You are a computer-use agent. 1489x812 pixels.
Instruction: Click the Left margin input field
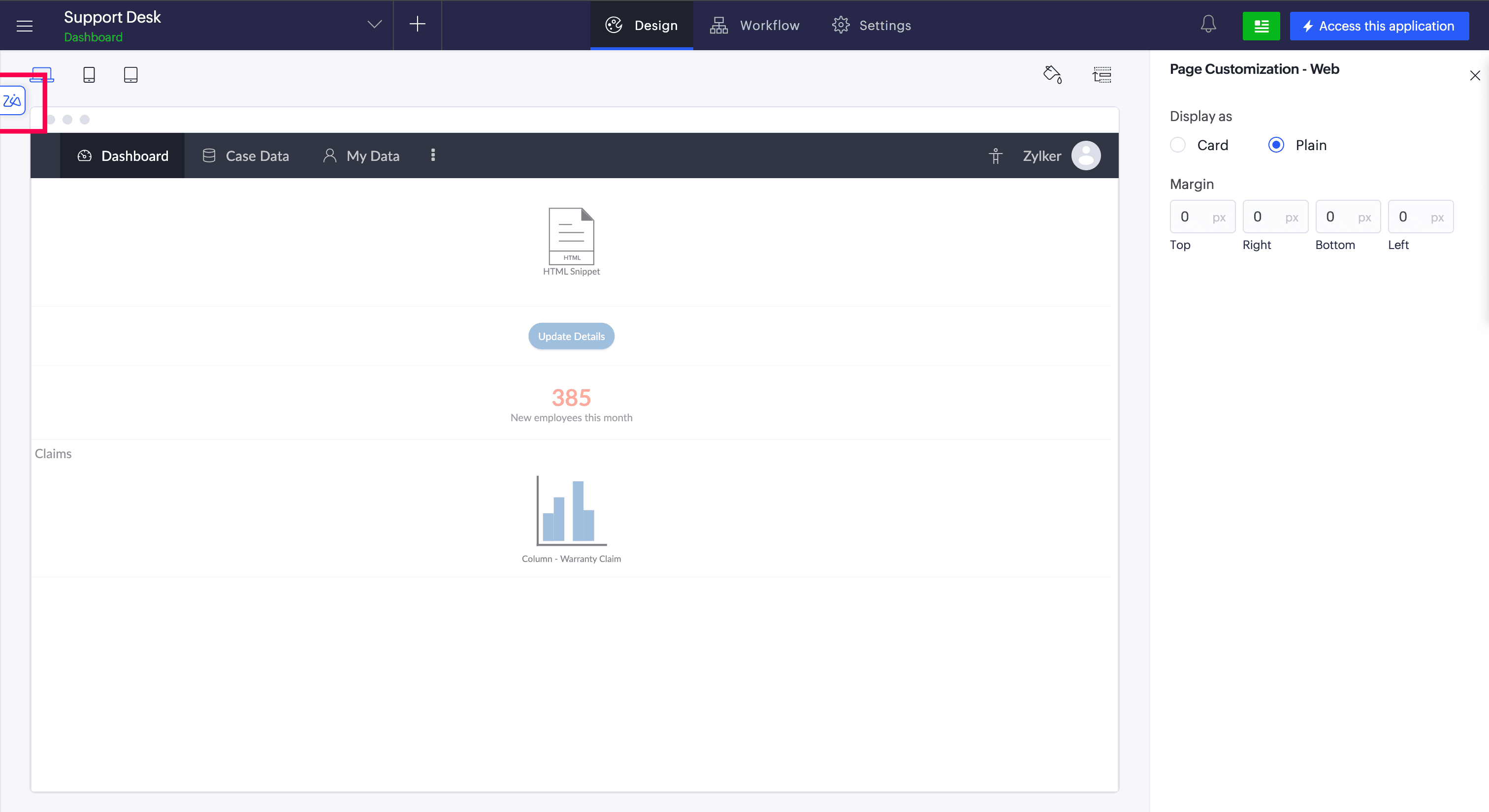[x=1421, y=217]
